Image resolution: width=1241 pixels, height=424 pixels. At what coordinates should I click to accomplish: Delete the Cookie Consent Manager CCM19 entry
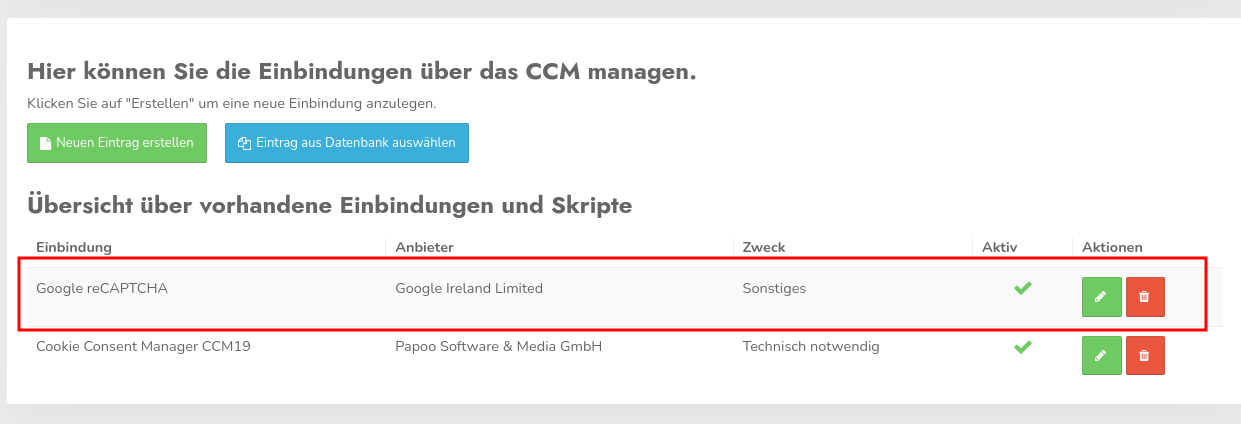1145,355
